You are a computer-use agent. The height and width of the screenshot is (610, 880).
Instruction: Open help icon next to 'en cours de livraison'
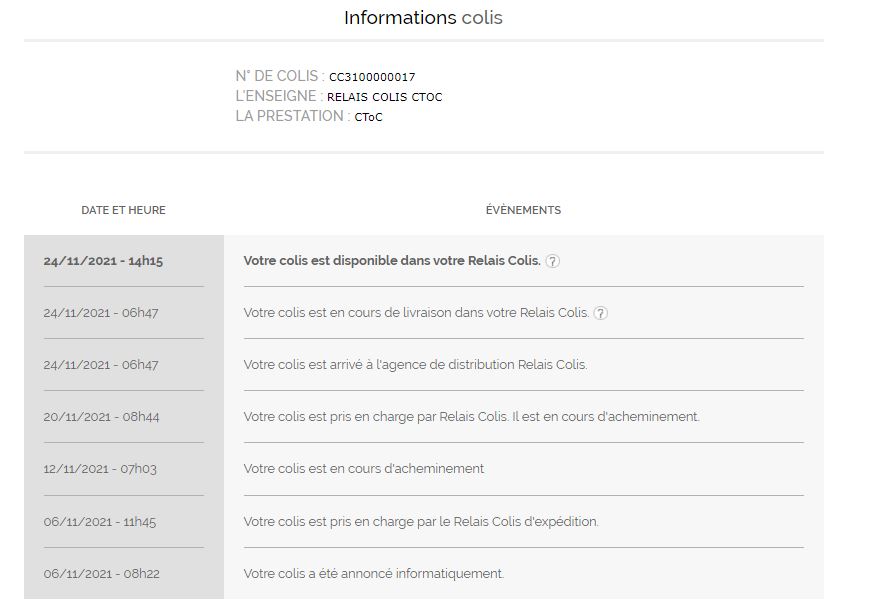601,313
